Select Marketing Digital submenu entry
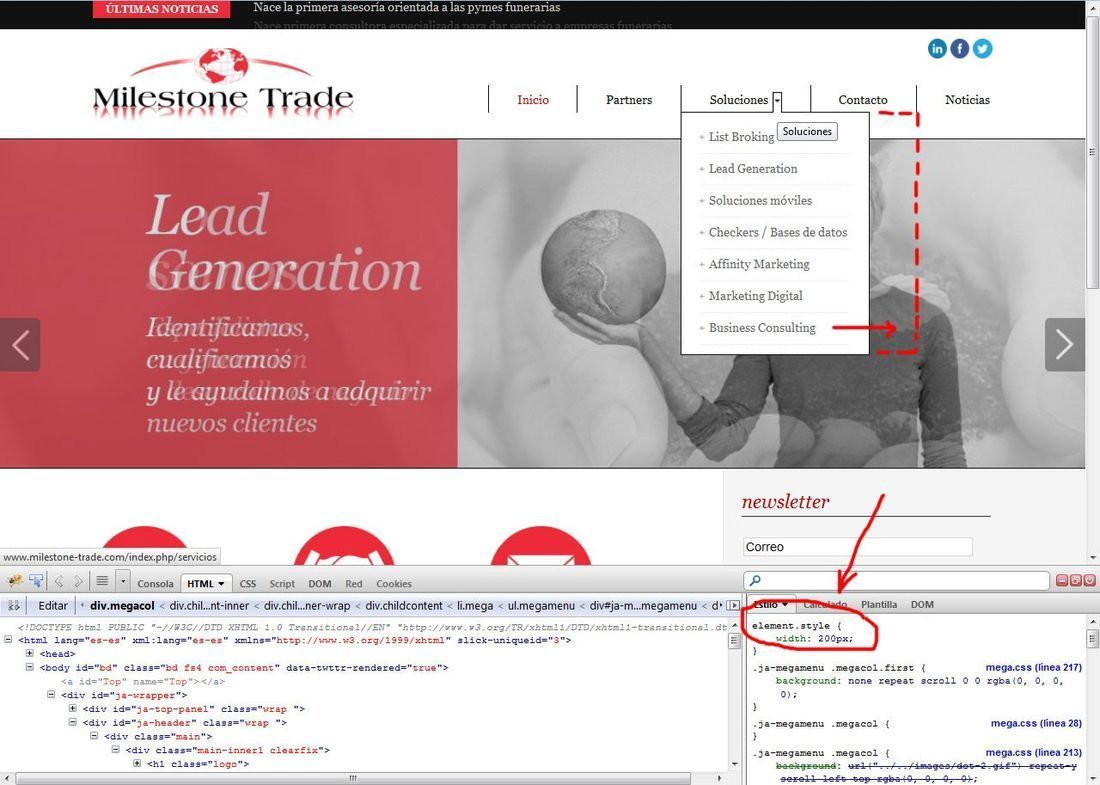The height and width of the screenshot is (785, 1100). [755, 296]
